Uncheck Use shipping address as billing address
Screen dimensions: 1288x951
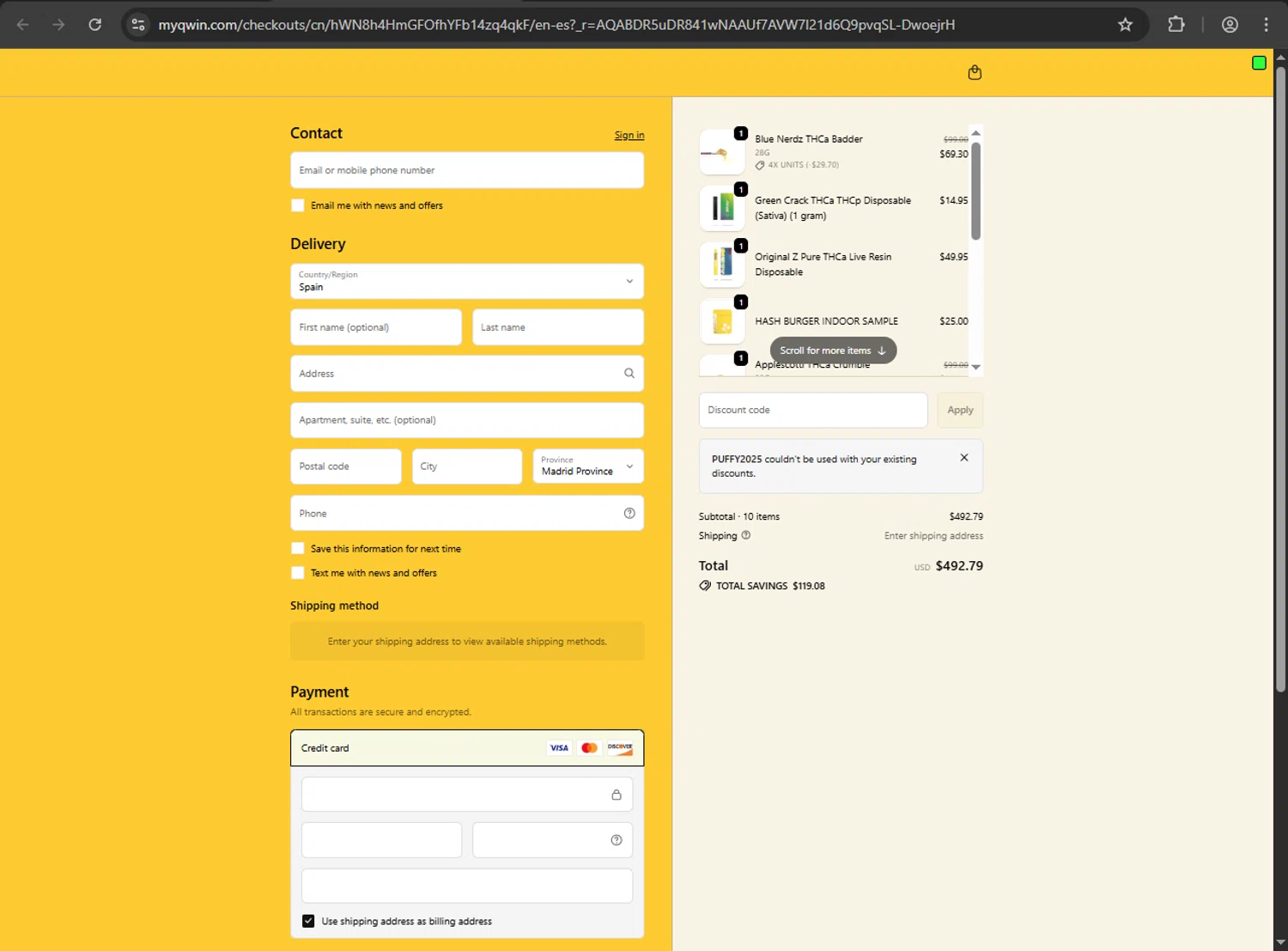point(308,921)
